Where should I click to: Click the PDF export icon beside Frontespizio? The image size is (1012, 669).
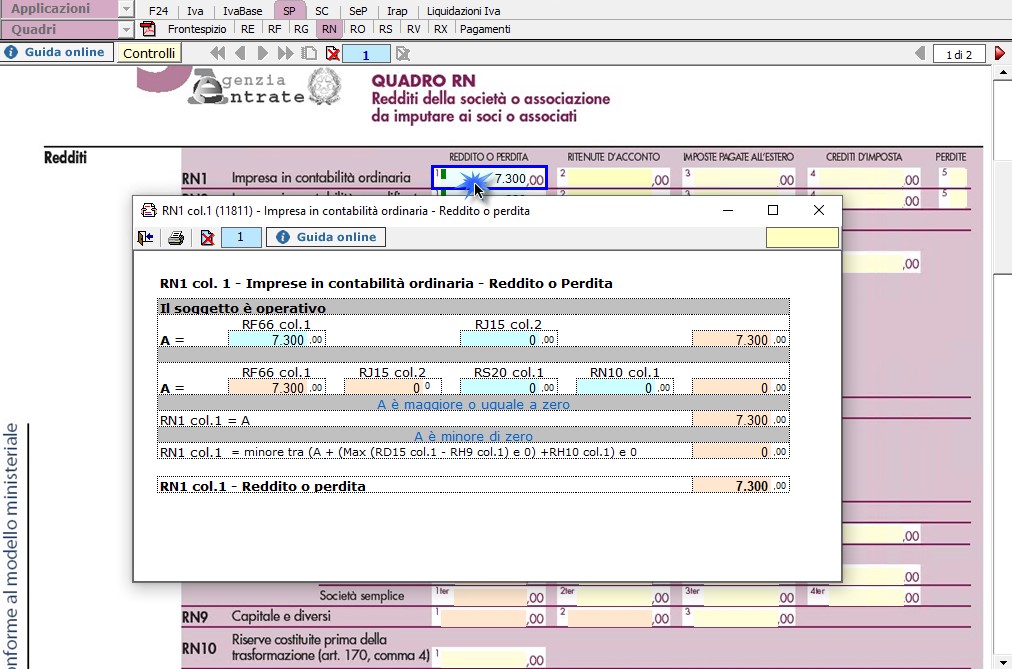[x=148, y=29]
